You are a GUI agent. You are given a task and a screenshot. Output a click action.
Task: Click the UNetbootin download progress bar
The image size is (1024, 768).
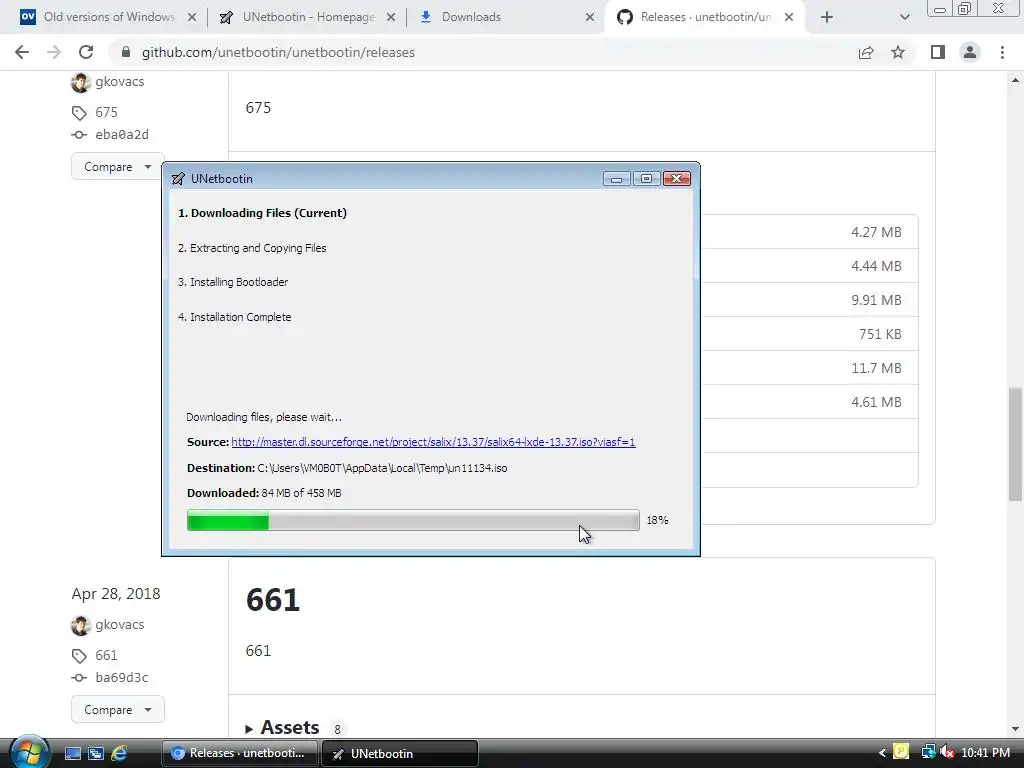(x=413, y=520)
